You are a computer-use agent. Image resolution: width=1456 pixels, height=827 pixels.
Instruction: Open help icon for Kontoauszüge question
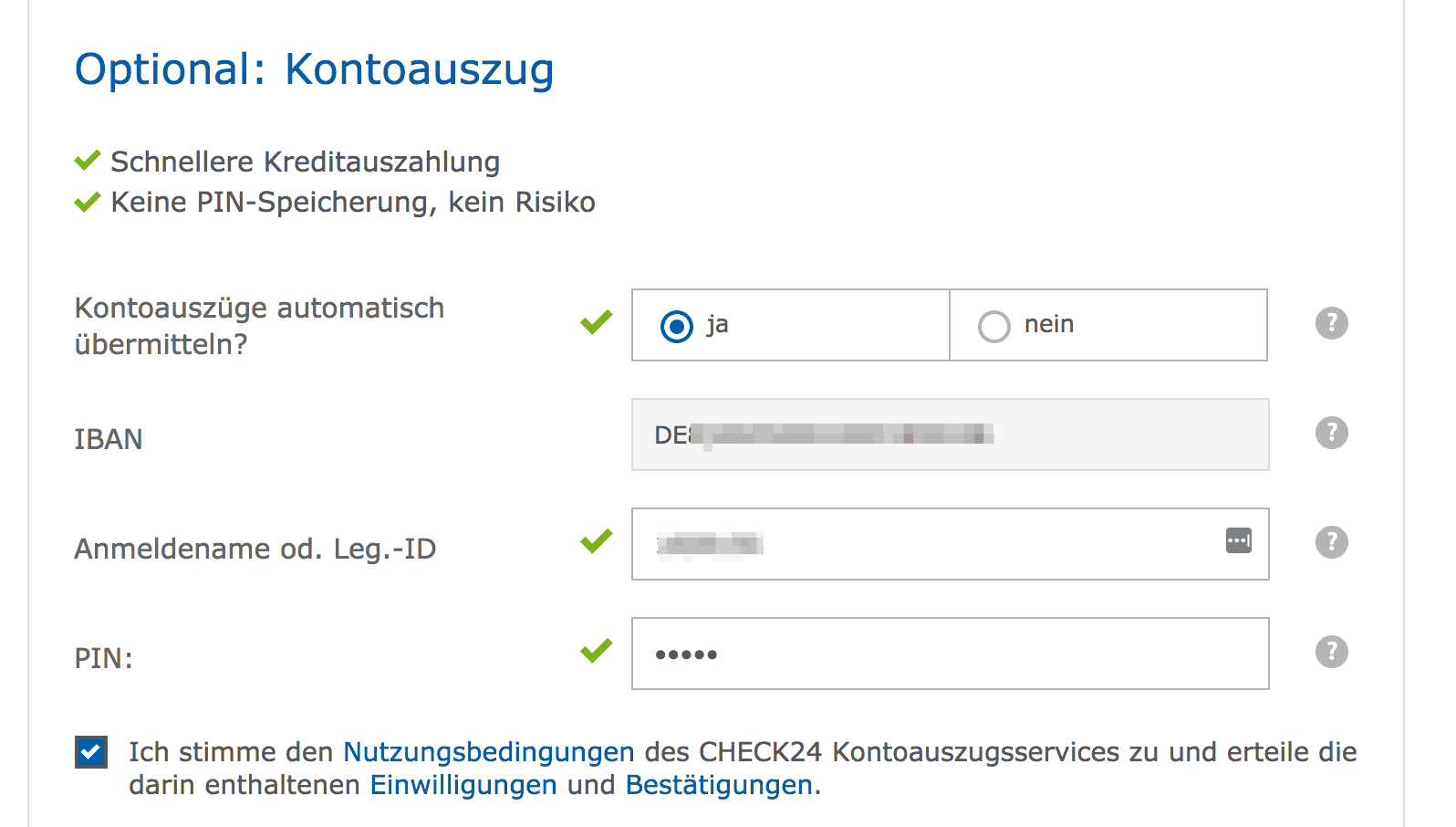1331,323
